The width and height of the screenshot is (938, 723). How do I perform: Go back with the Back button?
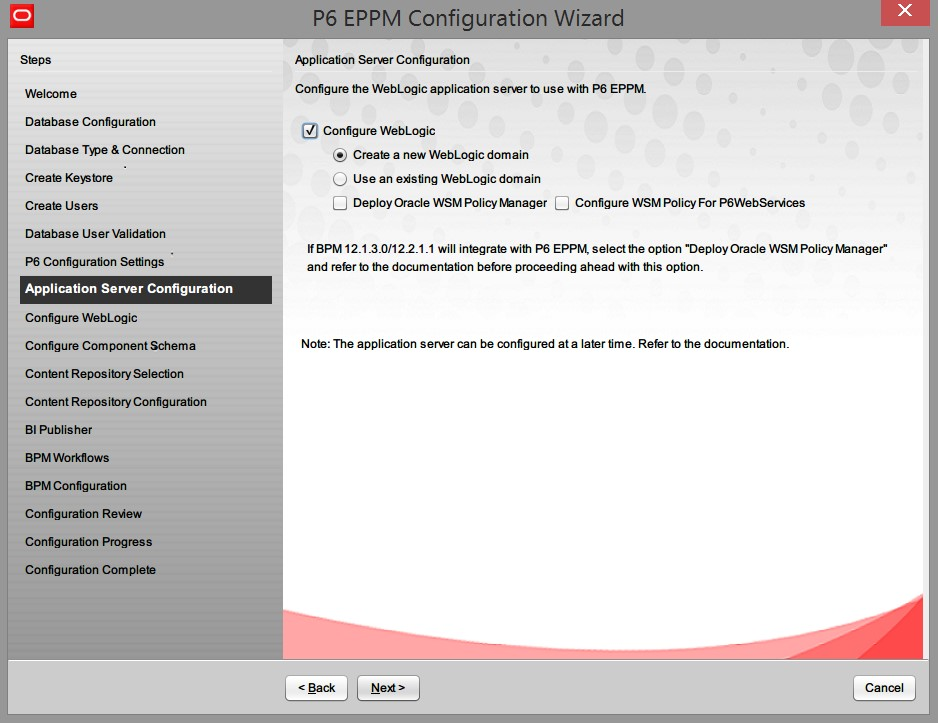(x=316, y=688)
